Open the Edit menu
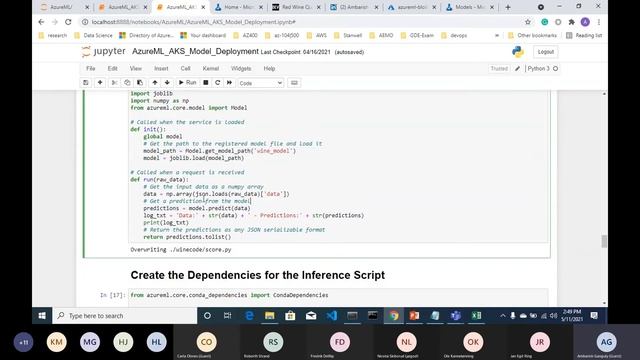The height and width of the screenshot is (360, 640). click(x=113, y=69)
